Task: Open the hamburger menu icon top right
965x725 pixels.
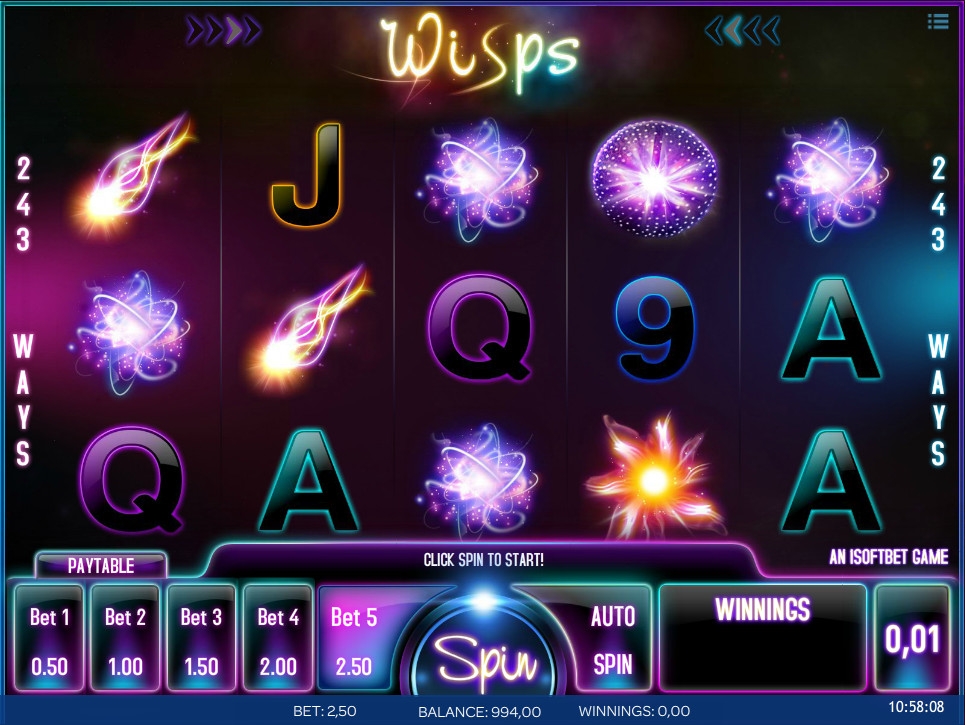Action: click(x=938, y=22)
